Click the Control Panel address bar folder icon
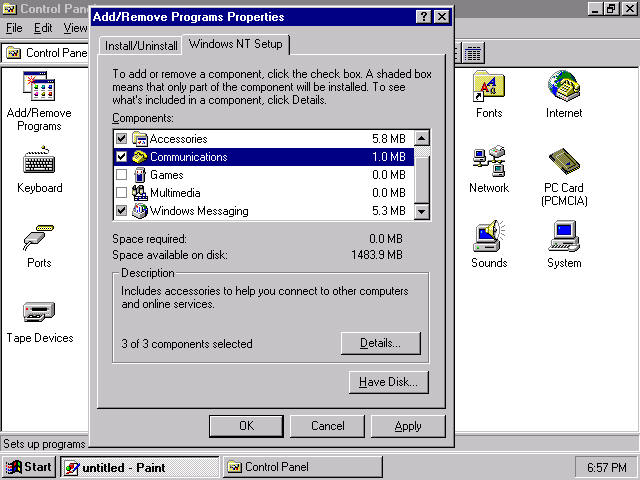The width and height of the screenshot is (640, 480). 13,53
